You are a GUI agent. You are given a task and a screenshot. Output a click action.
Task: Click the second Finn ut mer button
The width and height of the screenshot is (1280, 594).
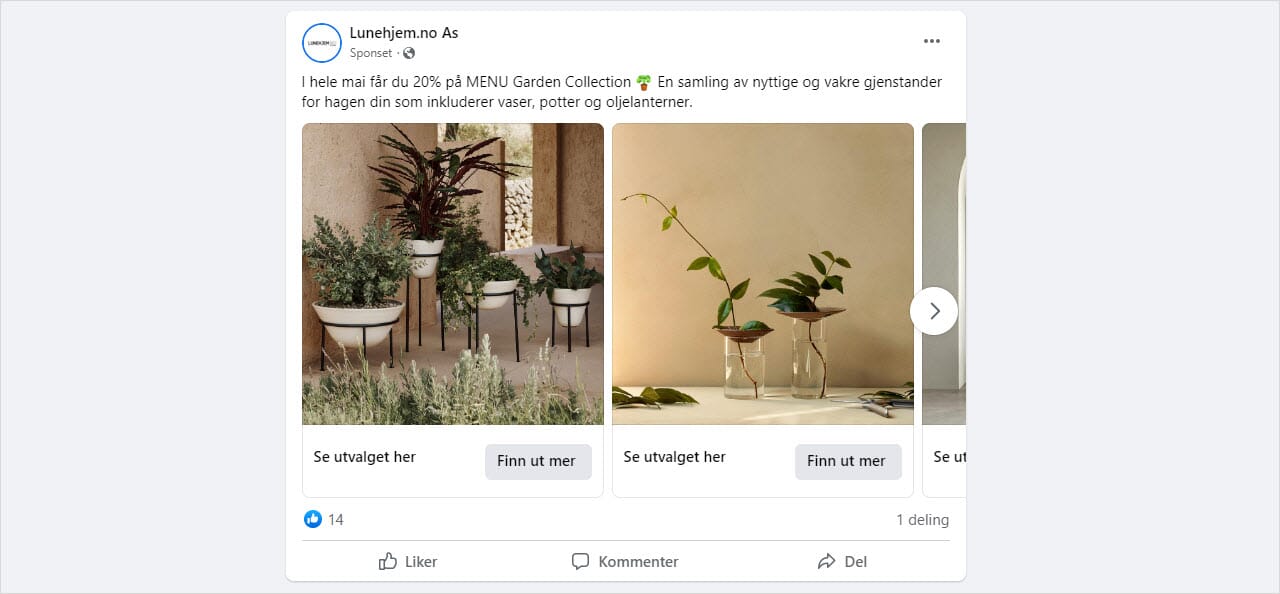coord(848,461)
